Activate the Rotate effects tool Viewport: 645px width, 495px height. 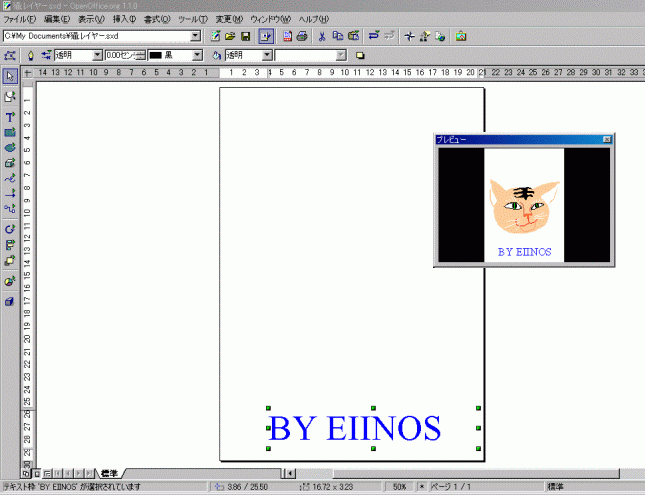click(10, 229)
